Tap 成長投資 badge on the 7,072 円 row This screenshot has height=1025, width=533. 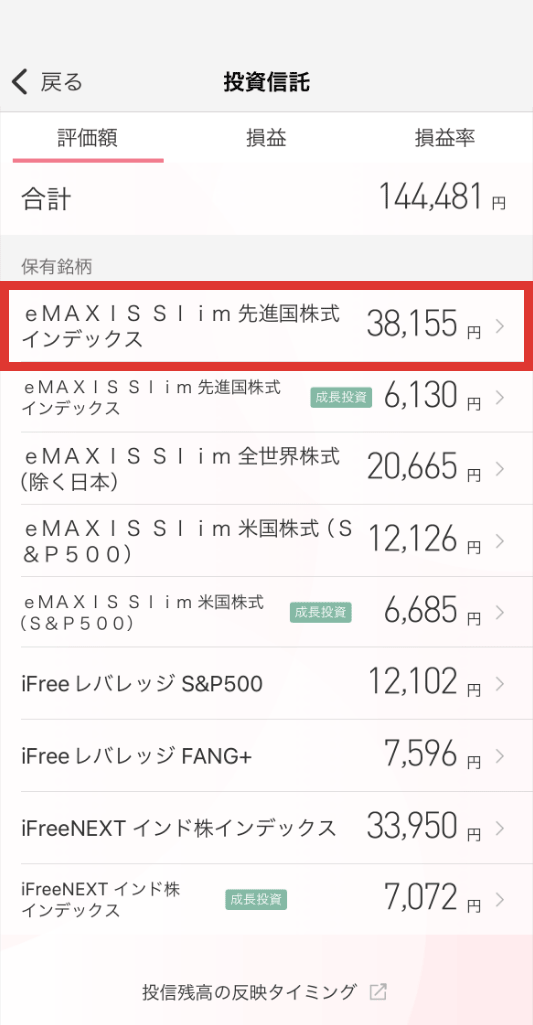coord(256,899)
